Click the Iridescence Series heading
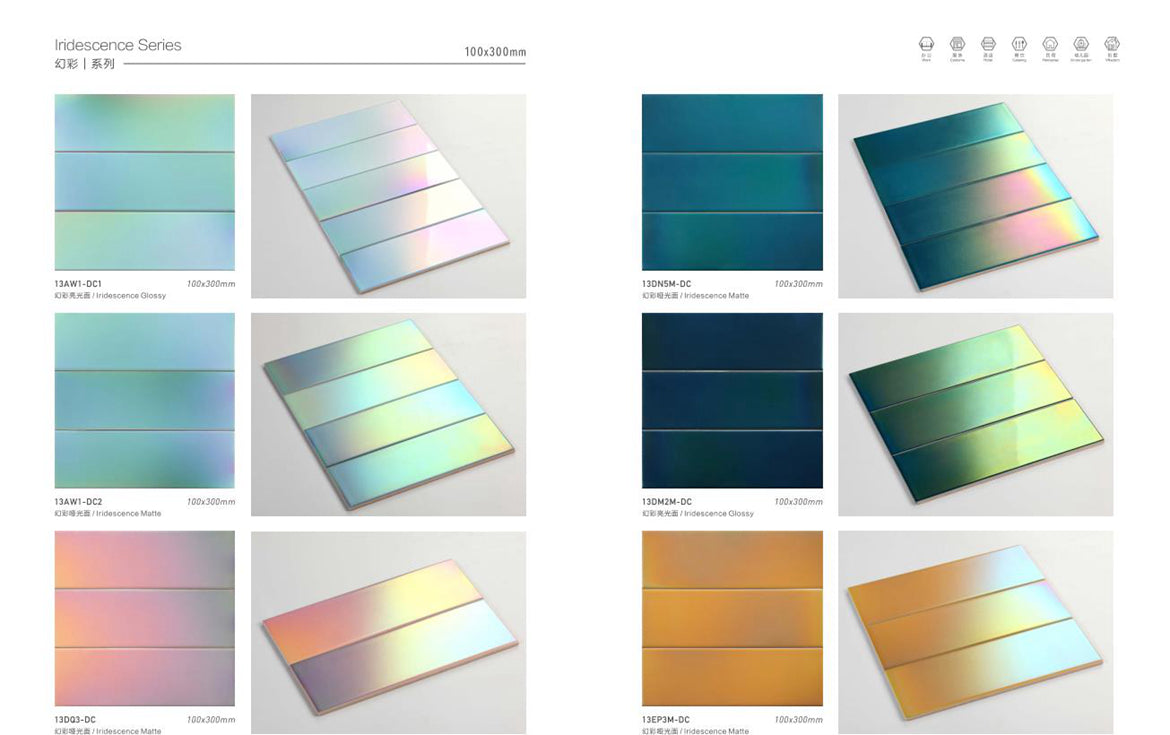 tap(118, 45)
